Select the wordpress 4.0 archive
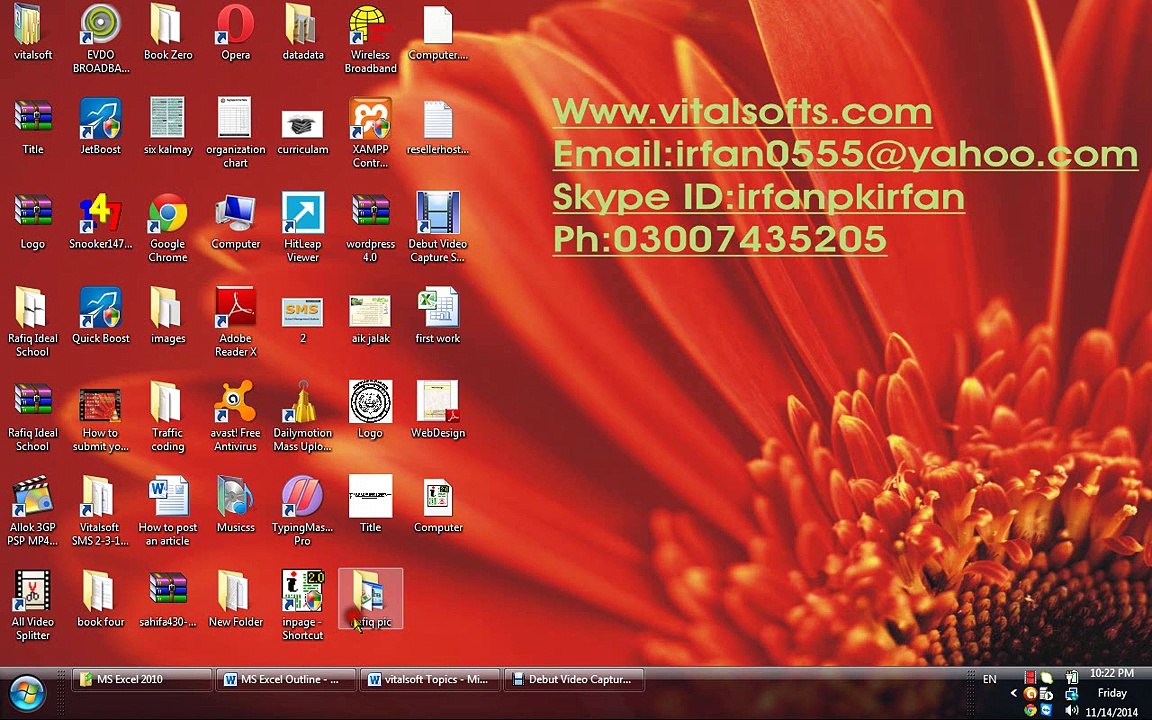Viewport: 1152px width, 720px height. tap(370, 228)
